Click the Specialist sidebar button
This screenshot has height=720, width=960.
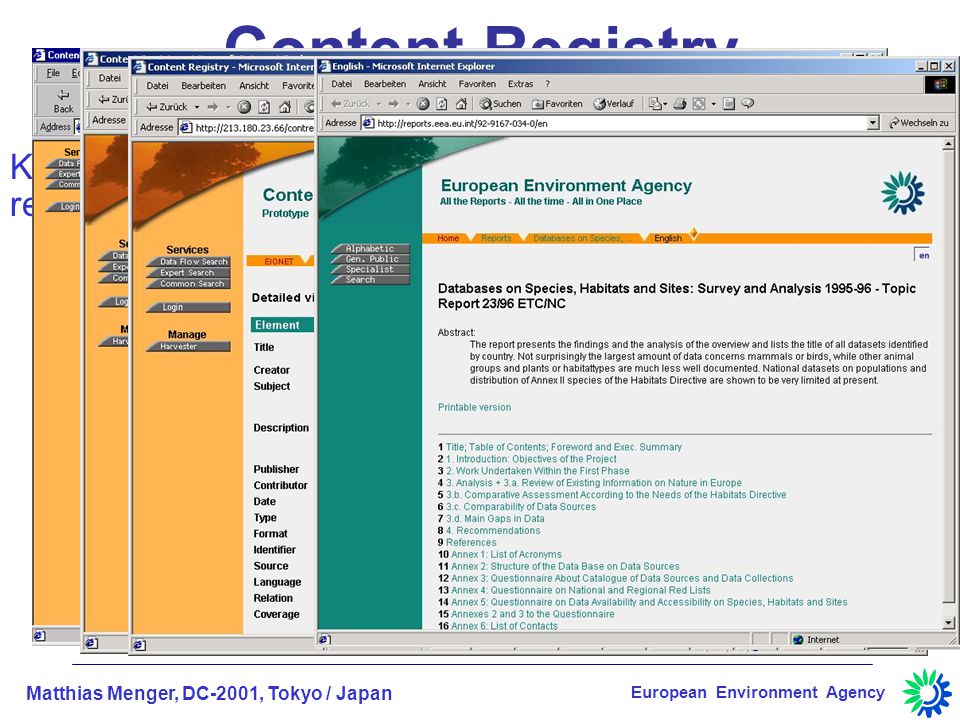(370, 269)
